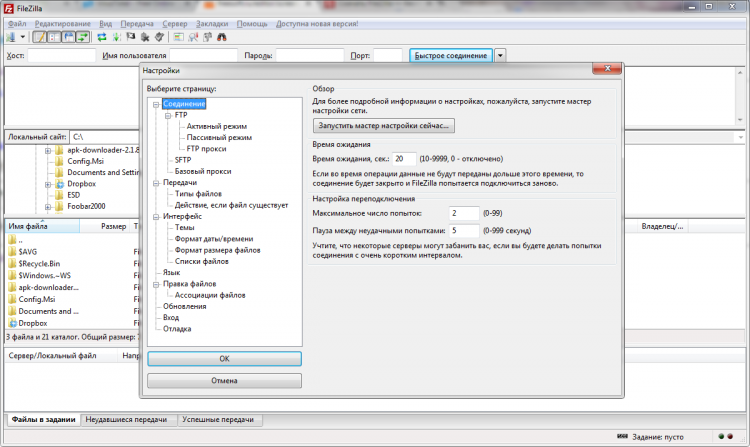The image size is (750, 447).
Task: Collapse the Интерфейс tree node
Action: point(156,217)
